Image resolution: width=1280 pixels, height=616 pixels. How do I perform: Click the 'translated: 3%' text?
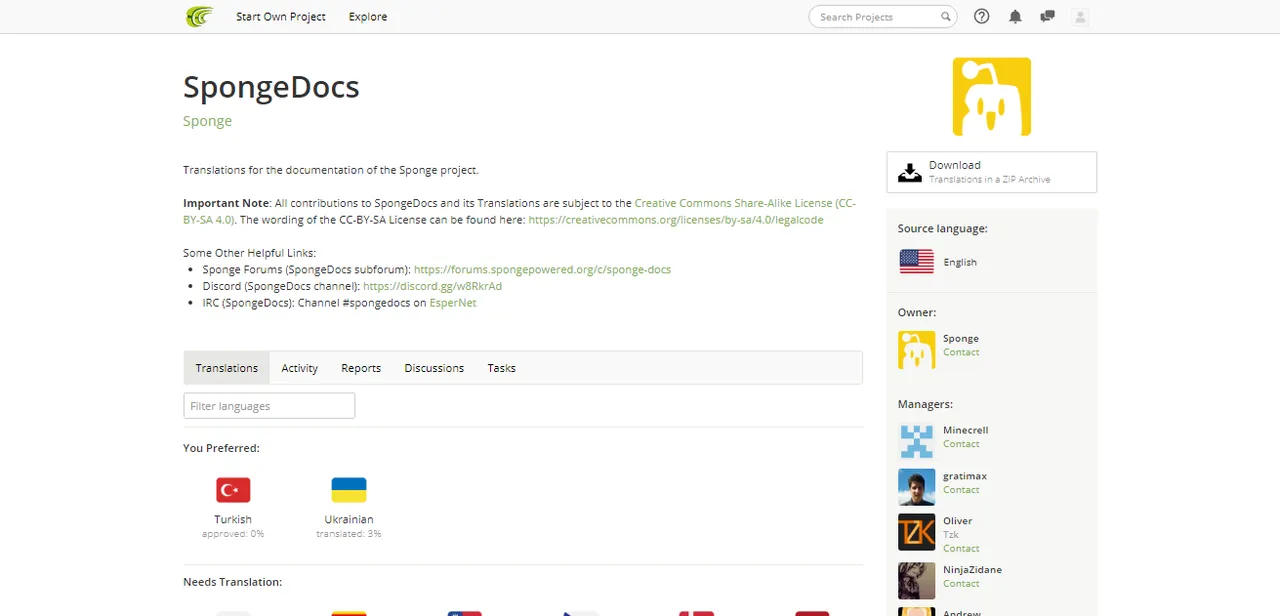click(x=349, y=534)
